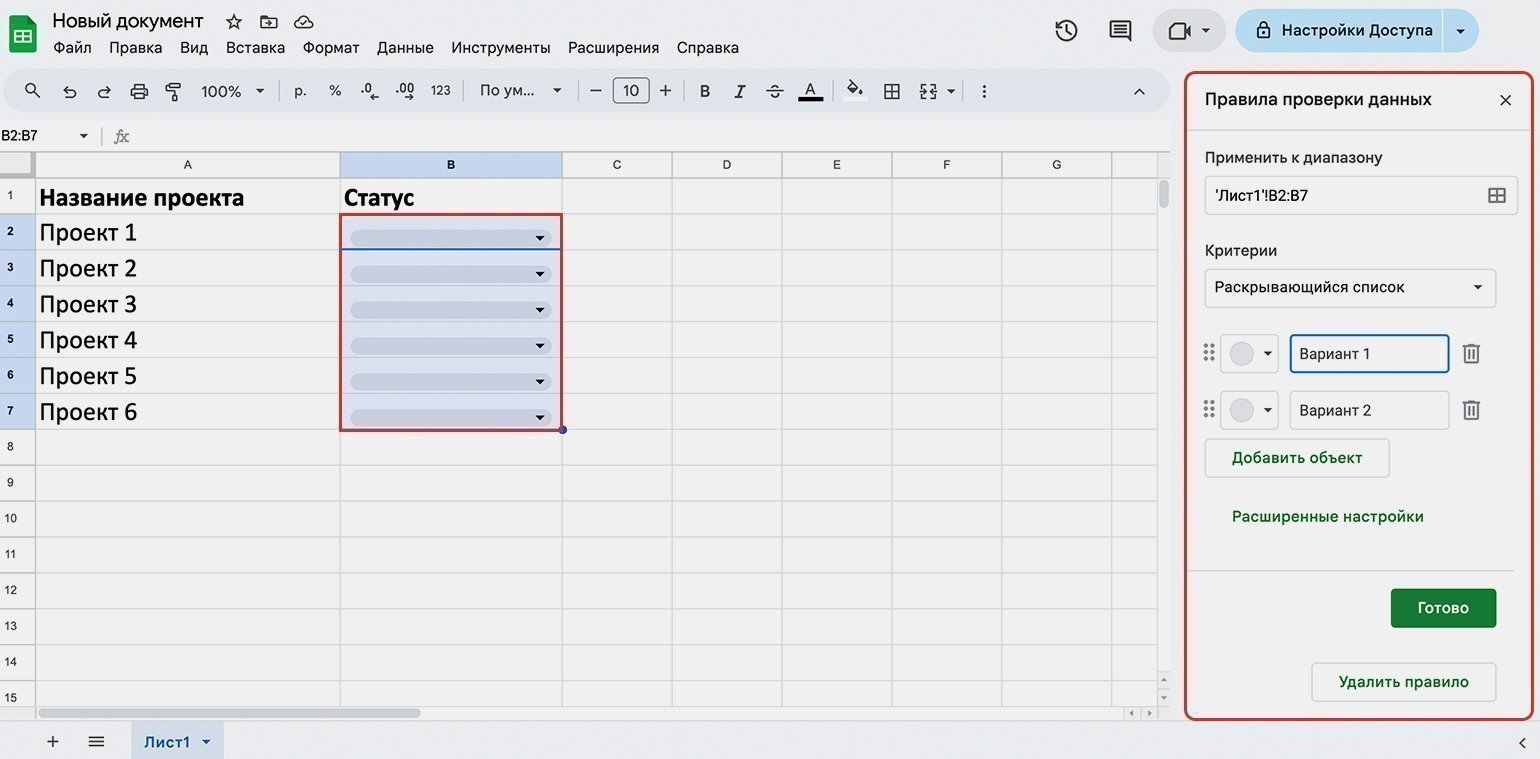Open the Расширения menu

click(613, 47)
